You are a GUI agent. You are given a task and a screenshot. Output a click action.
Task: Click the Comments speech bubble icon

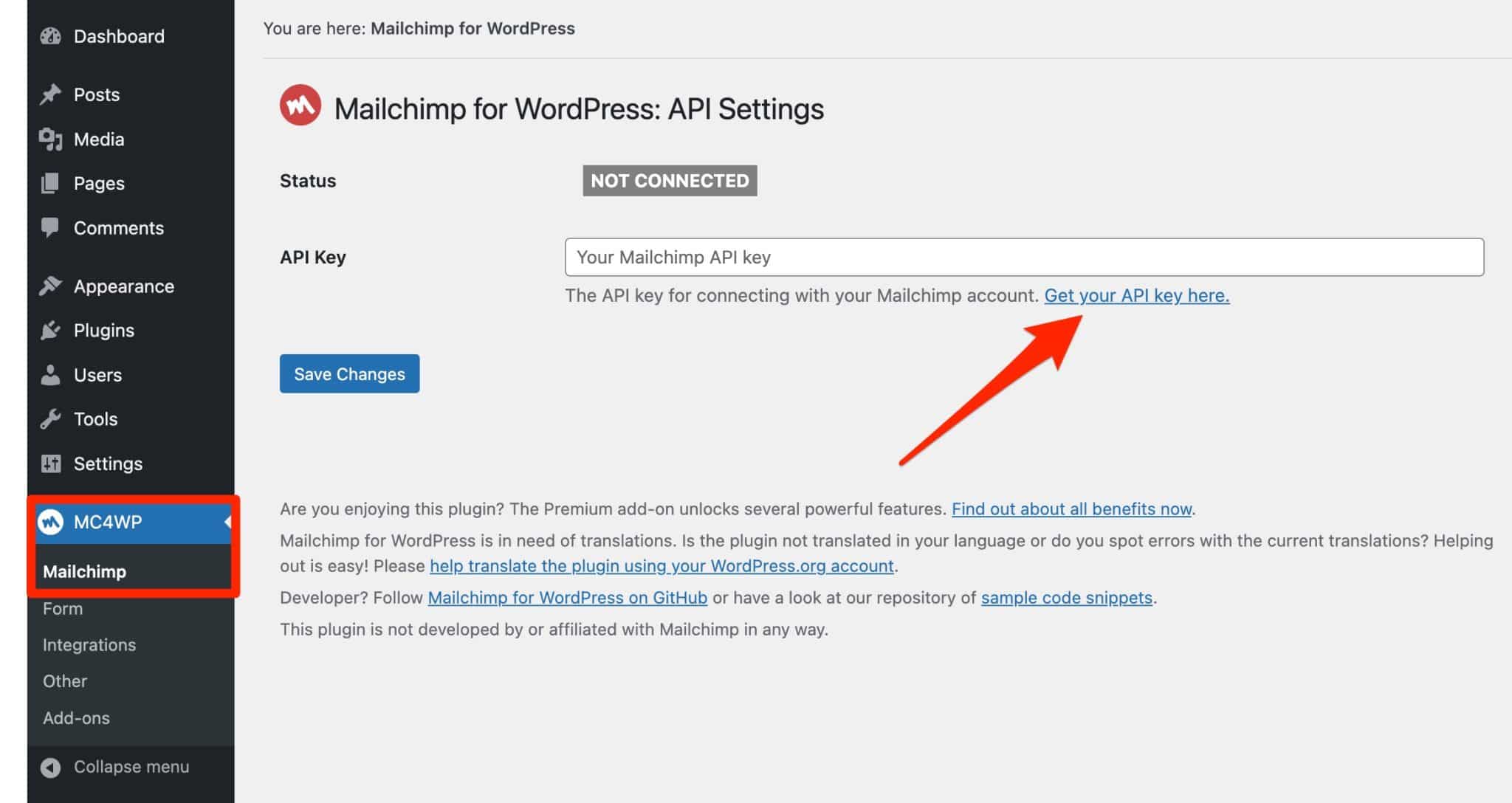point(50,228)
